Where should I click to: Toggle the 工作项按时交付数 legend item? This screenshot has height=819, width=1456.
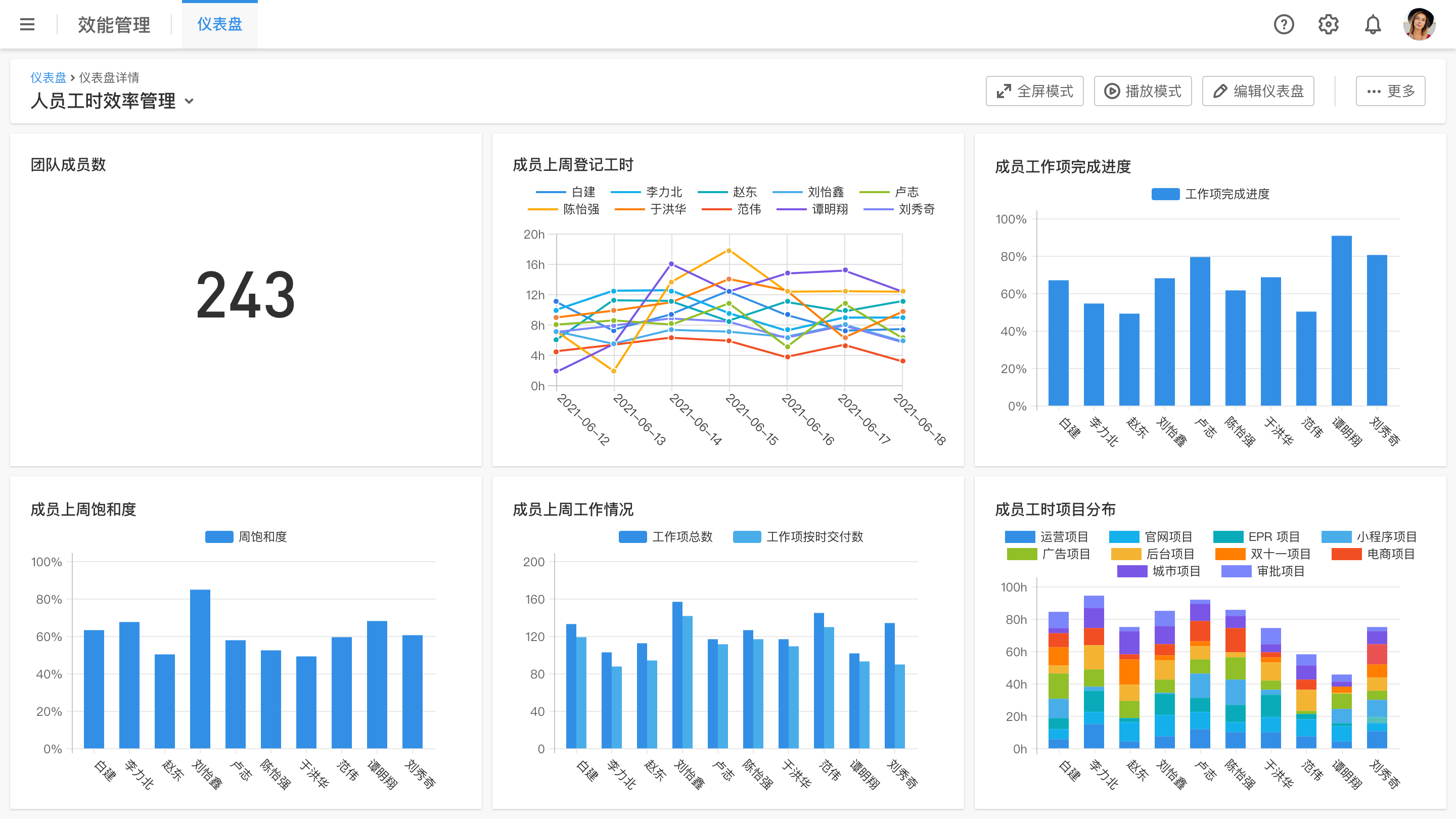click(x=814, y=537)
